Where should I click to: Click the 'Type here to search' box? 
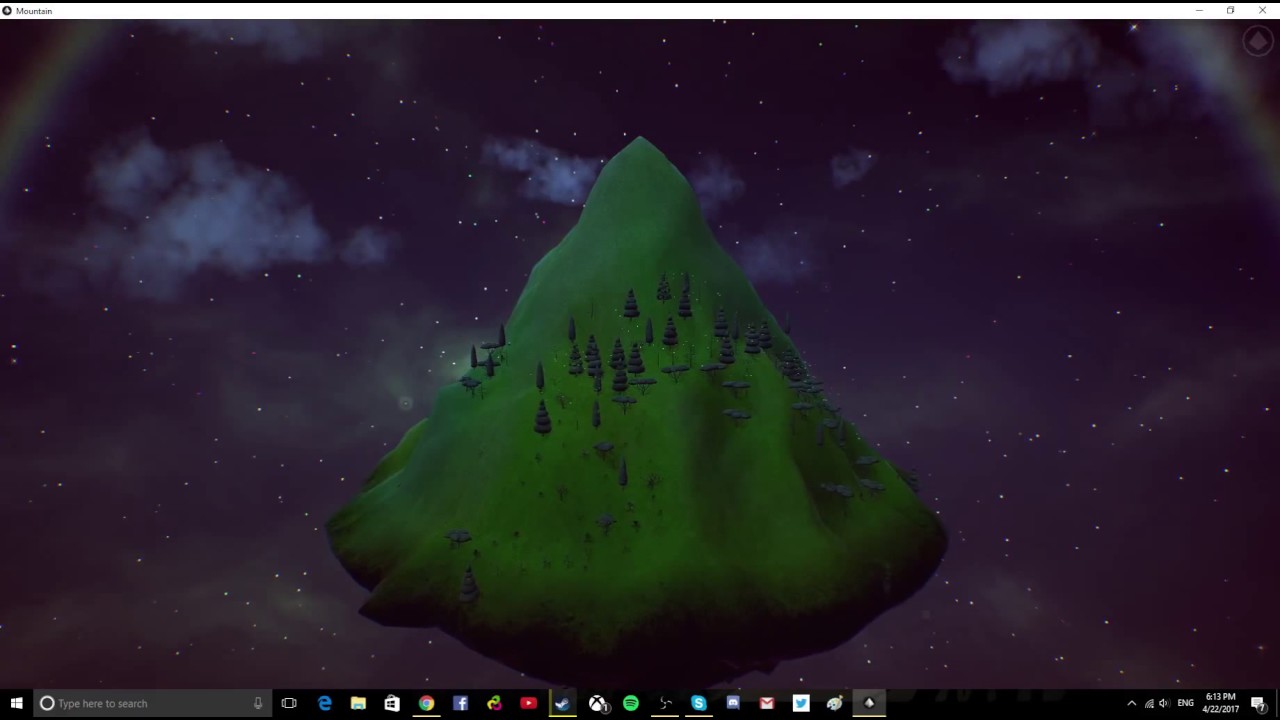pos(152,703)
